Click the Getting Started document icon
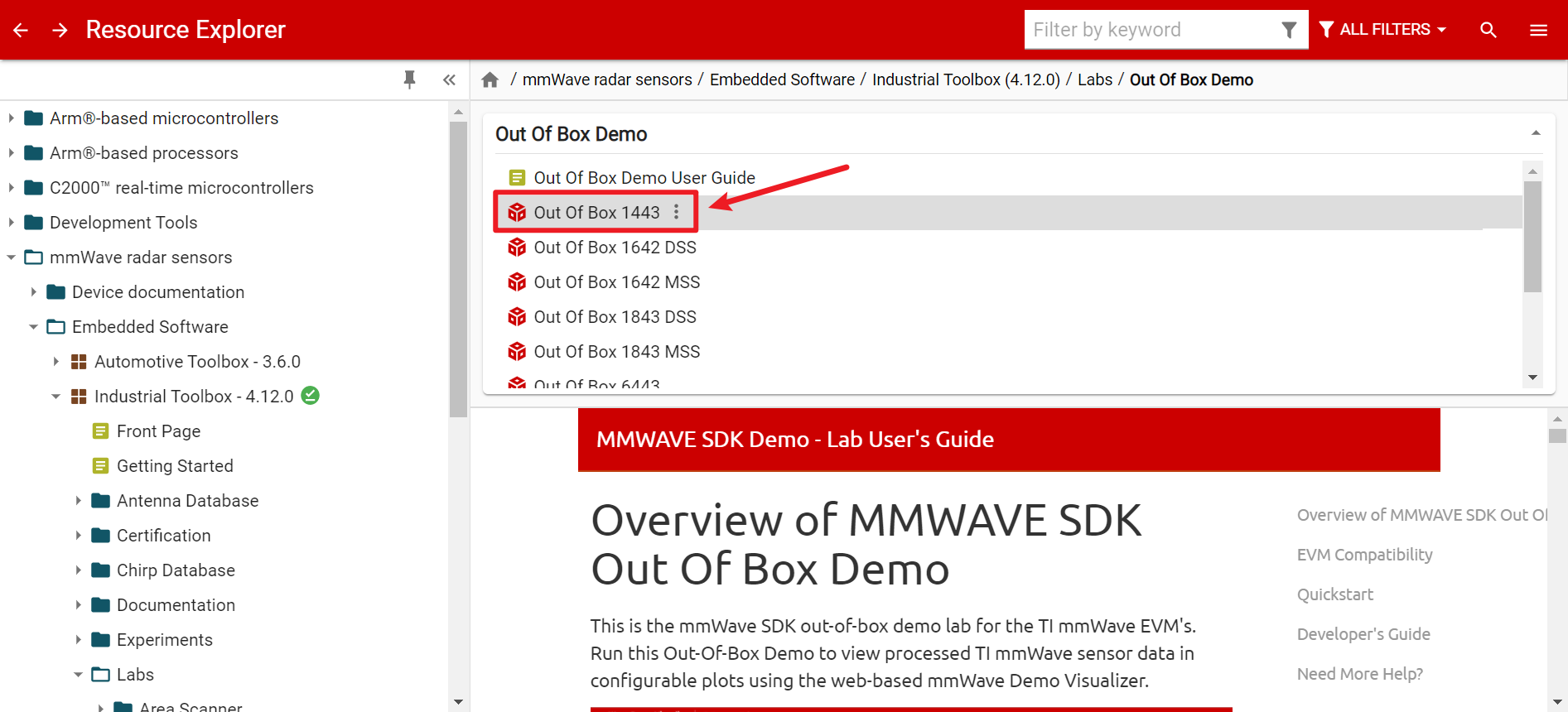This screenshot has height=712, width=1568. click(x=101, y=465)
